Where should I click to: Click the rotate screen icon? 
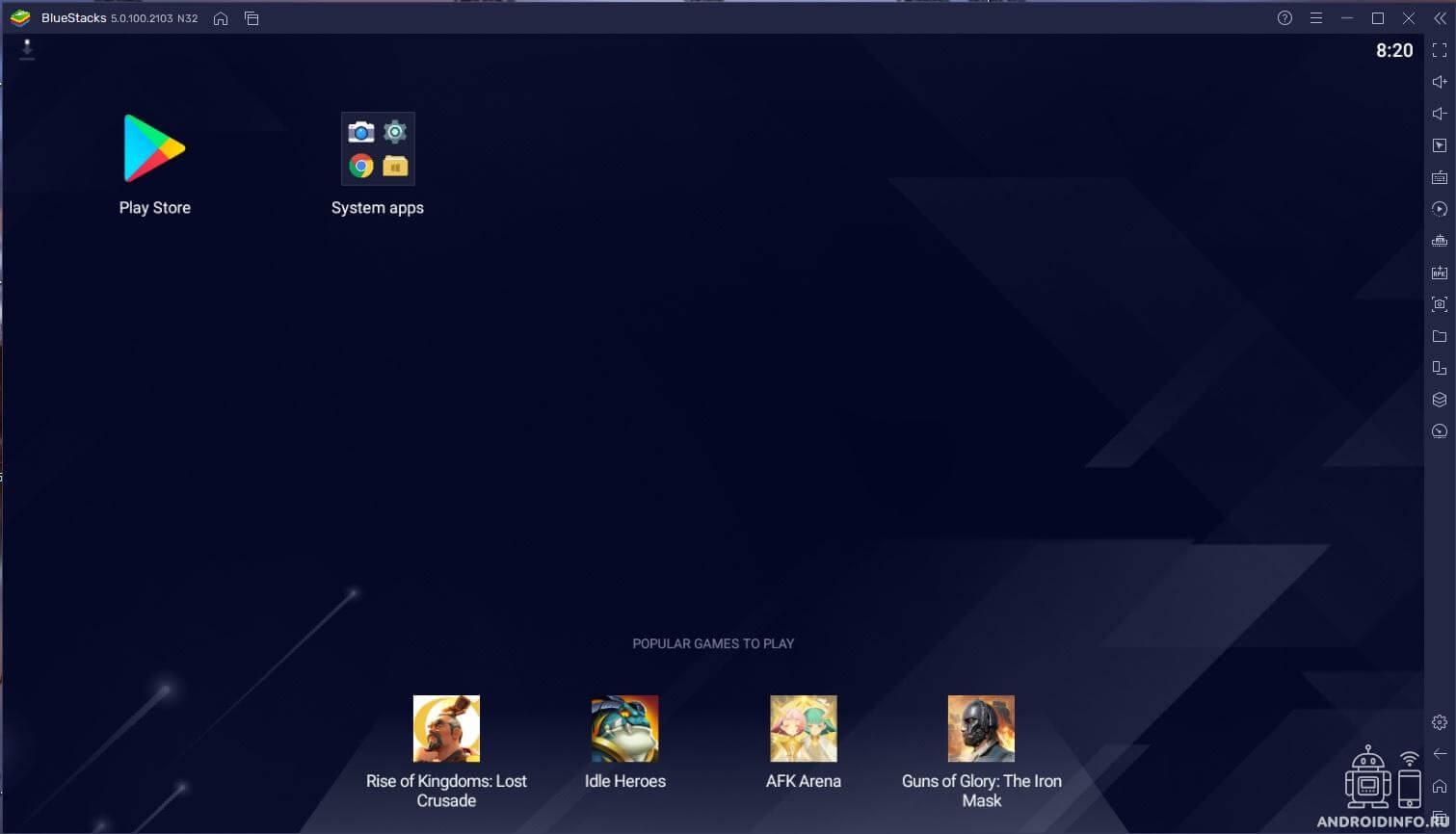click(x=1440, y=368)
